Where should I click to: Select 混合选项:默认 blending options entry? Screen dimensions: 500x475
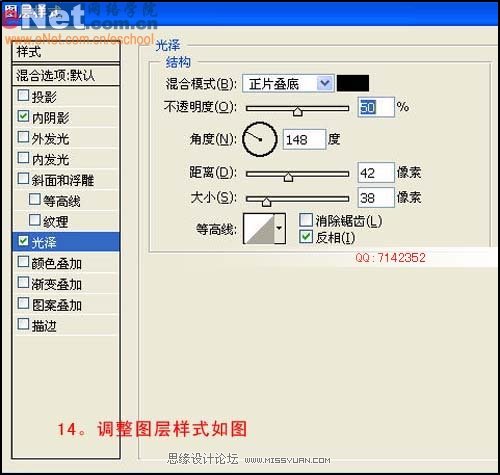[x=66, y=75]
